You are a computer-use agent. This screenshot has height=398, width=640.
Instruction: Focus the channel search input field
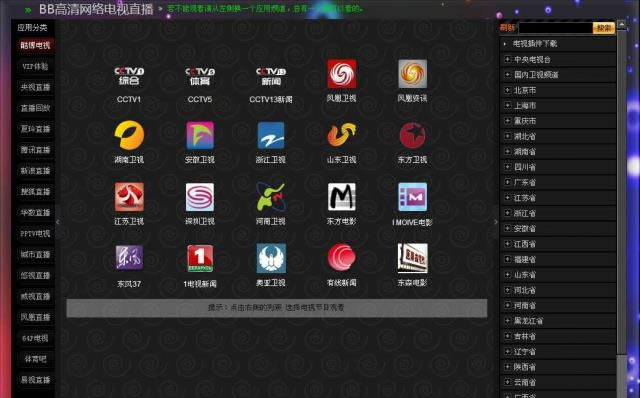point(556,28)
